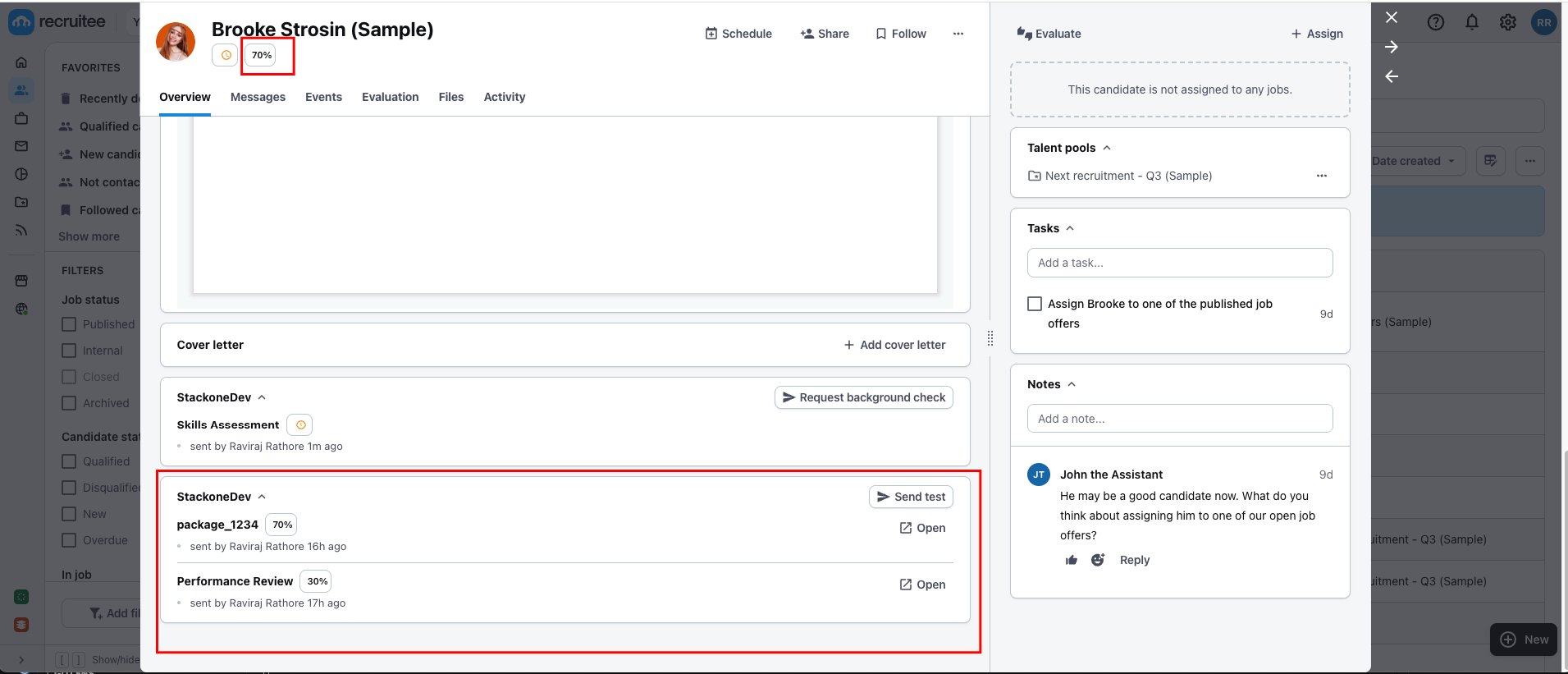Toggle the New candidate status filter
This screenshot has height=674, width=1568.
[x=70, y=514]
